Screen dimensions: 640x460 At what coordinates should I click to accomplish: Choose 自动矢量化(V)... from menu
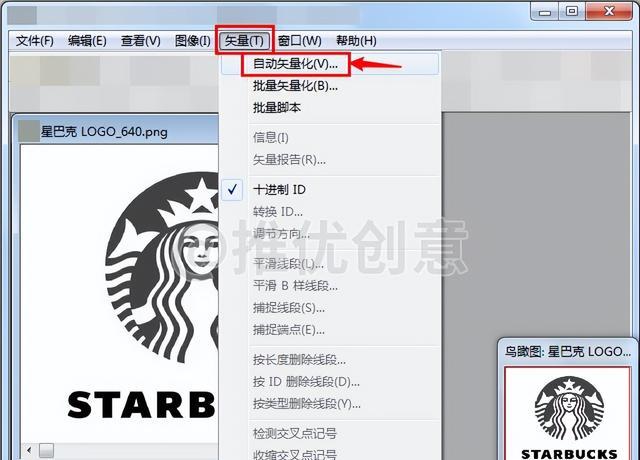click(x=330, y=64)
